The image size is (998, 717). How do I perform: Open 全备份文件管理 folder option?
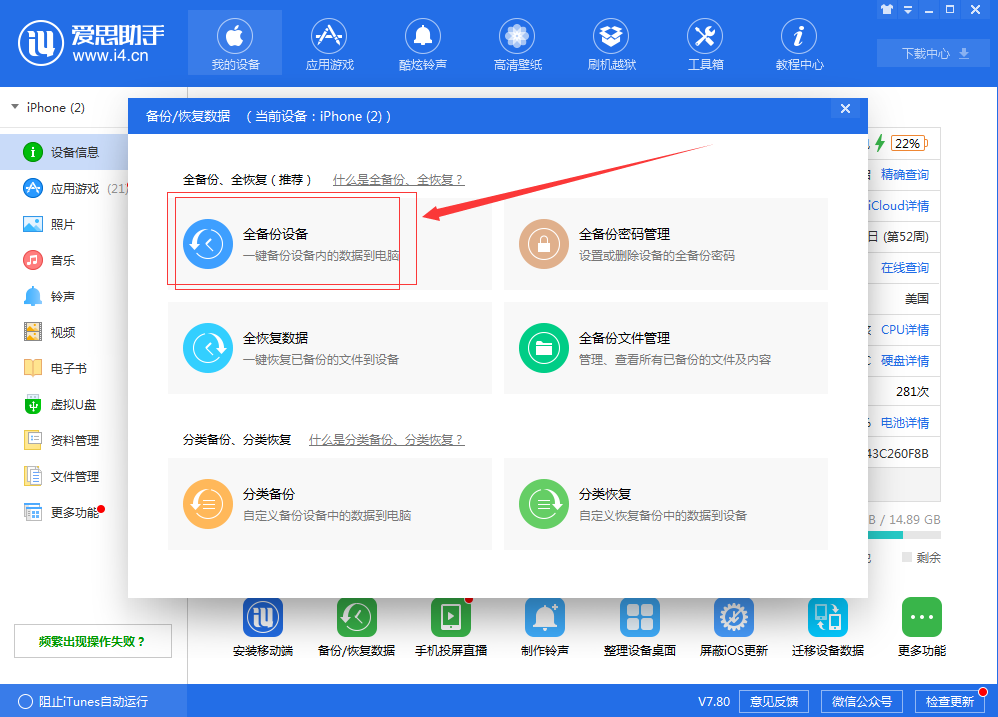tap(666, 348)
